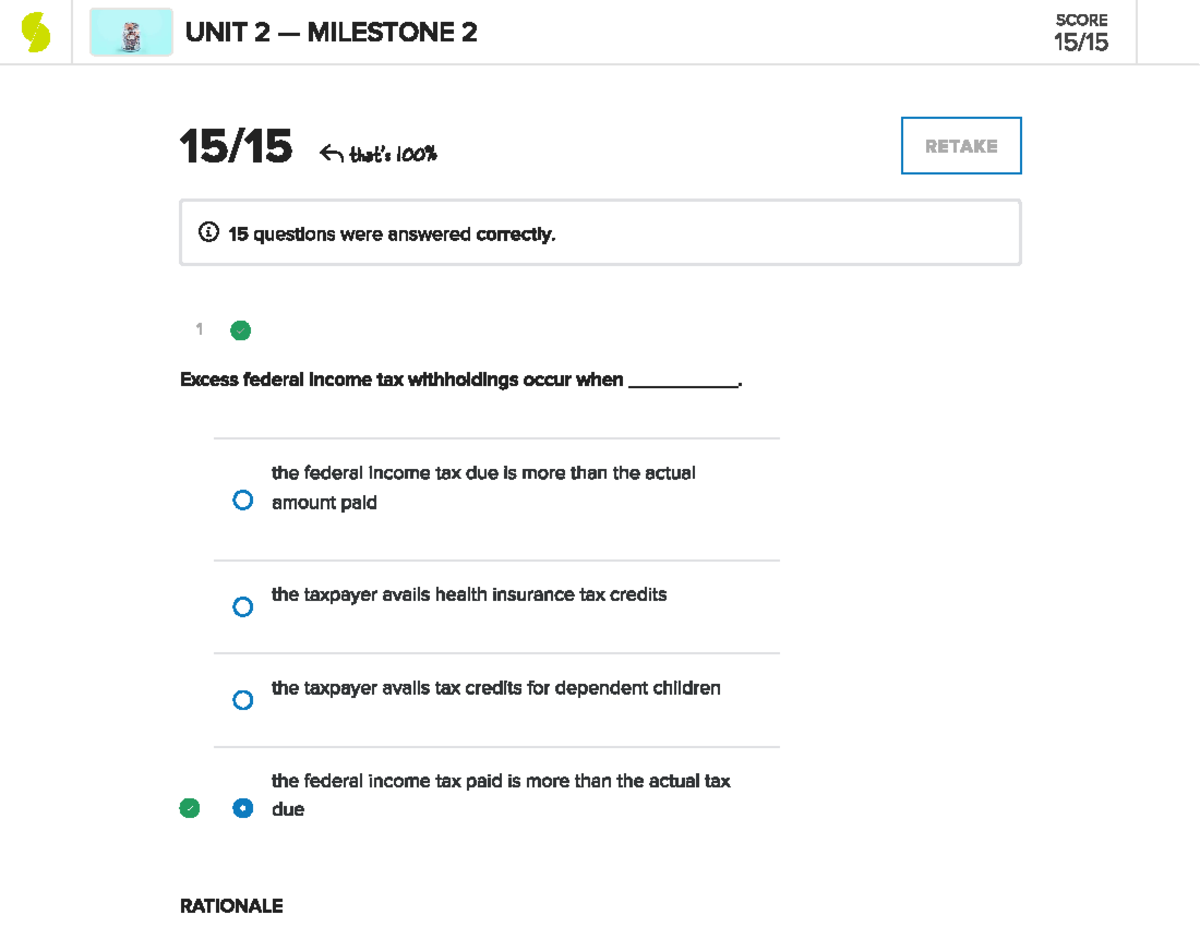The image size is (1200, 927).
Task: Select the health insurance tax credits option
Action: click(x=243, y=606)
